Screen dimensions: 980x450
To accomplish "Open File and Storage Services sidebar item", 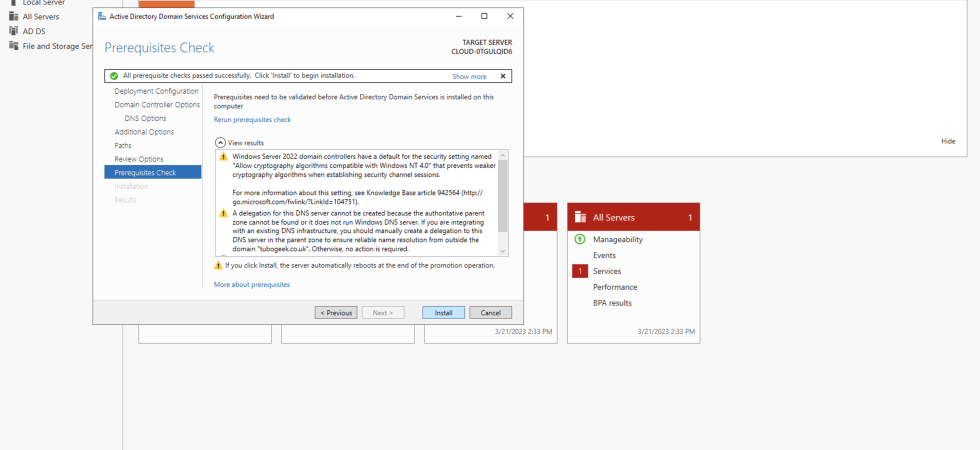I will pos(58,46).
